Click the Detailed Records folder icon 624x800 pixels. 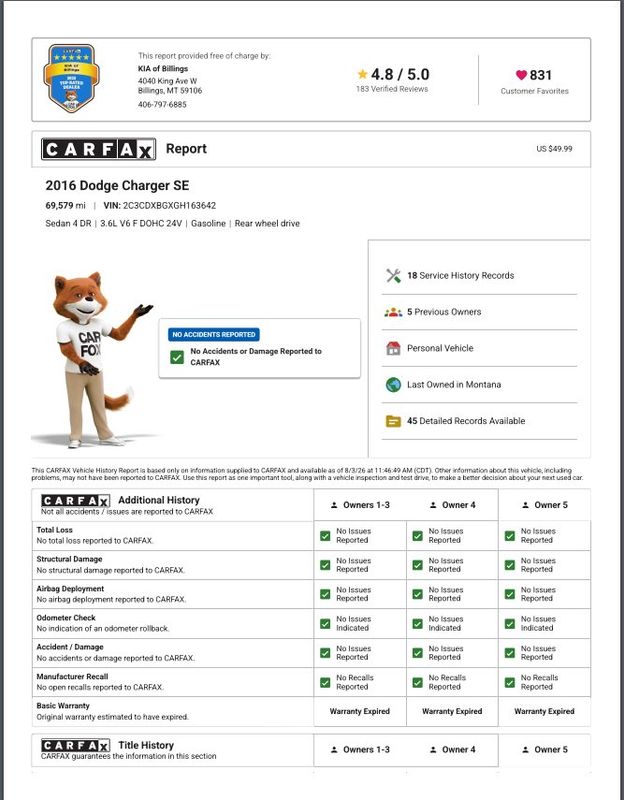(x=393, y=421)
